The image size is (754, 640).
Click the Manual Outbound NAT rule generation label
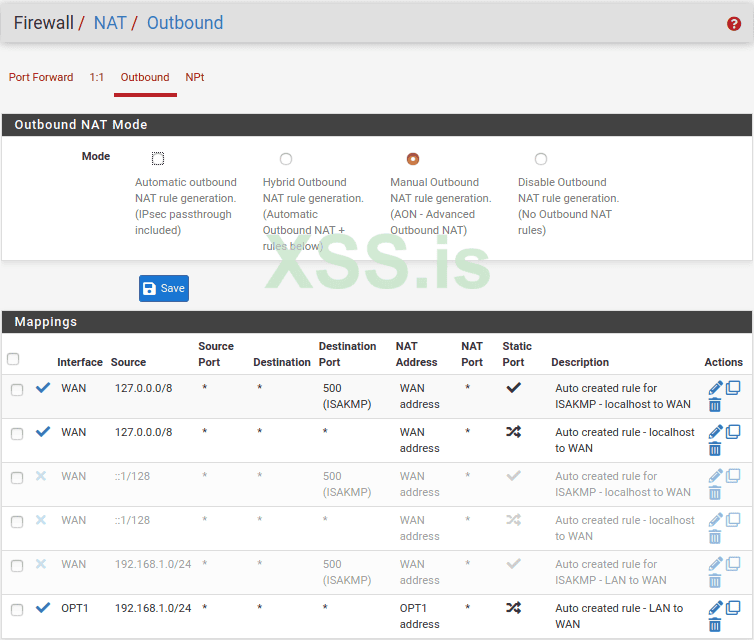tap(440, 206)
